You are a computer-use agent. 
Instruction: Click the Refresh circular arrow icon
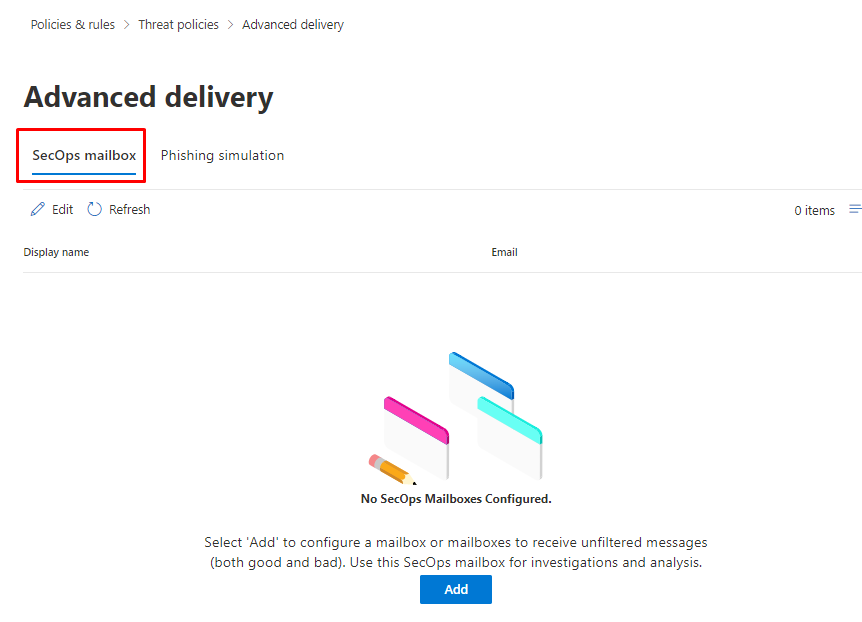coord(95,210)
